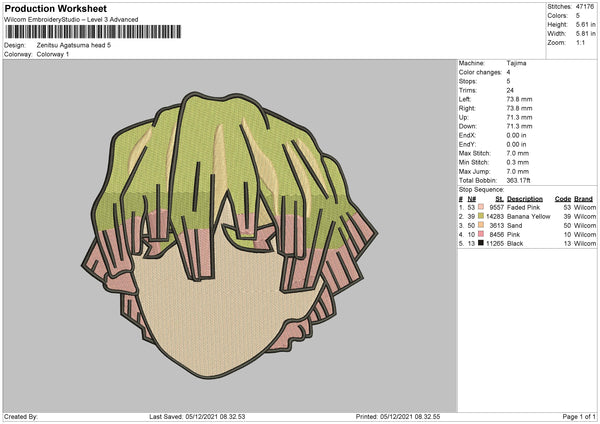Click the Trims value '24'
Screen dimensions: 600x424
510,90
